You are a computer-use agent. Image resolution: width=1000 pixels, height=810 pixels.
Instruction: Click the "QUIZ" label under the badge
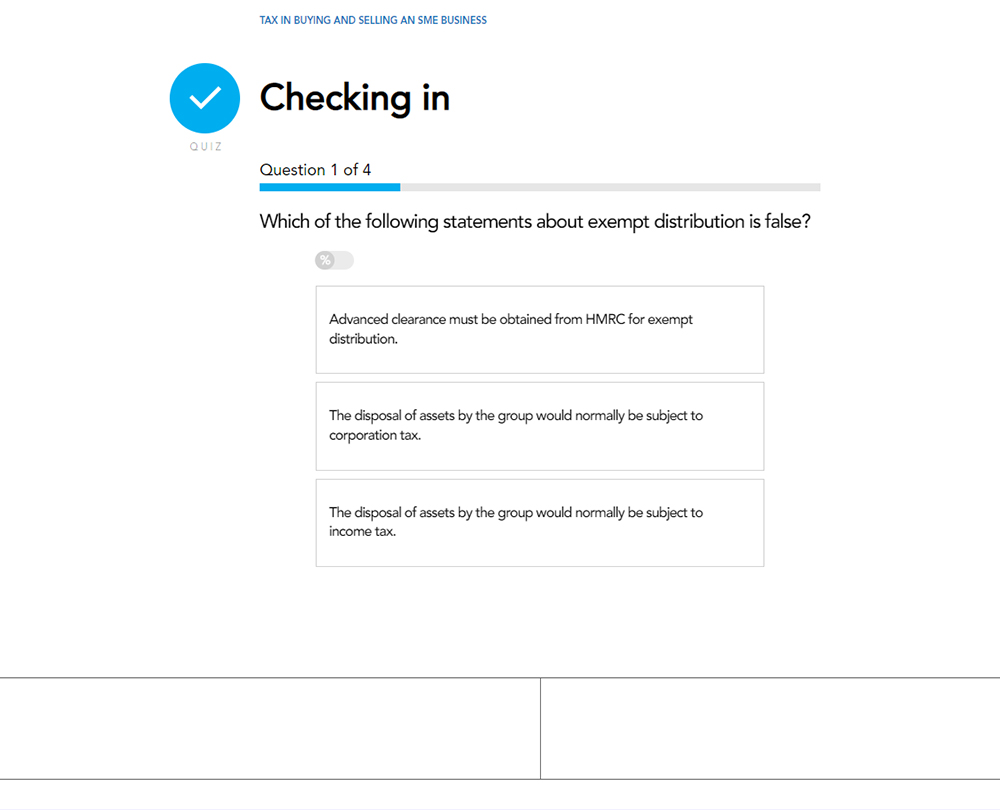tap(205, 147)
